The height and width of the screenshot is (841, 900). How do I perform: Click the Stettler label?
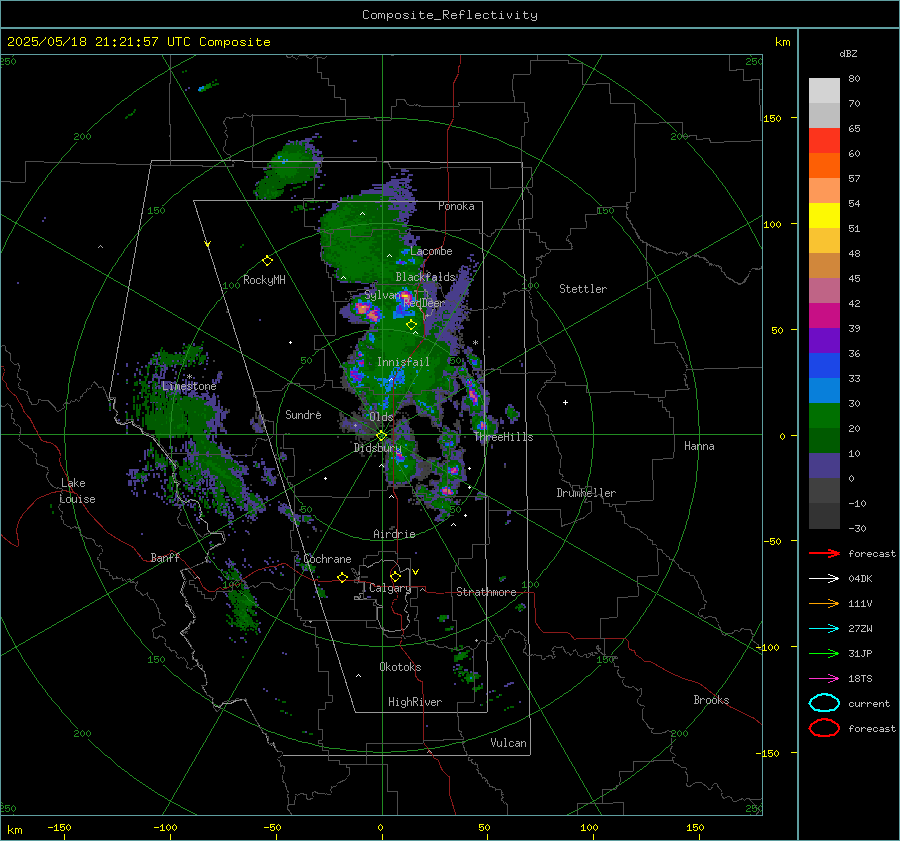(583, 289)
